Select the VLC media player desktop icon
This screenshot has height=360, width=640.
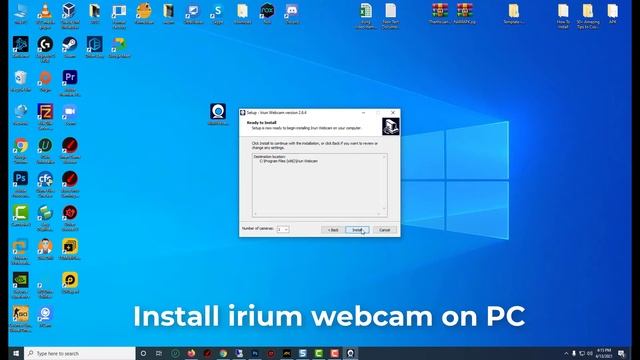click(45, 16)
